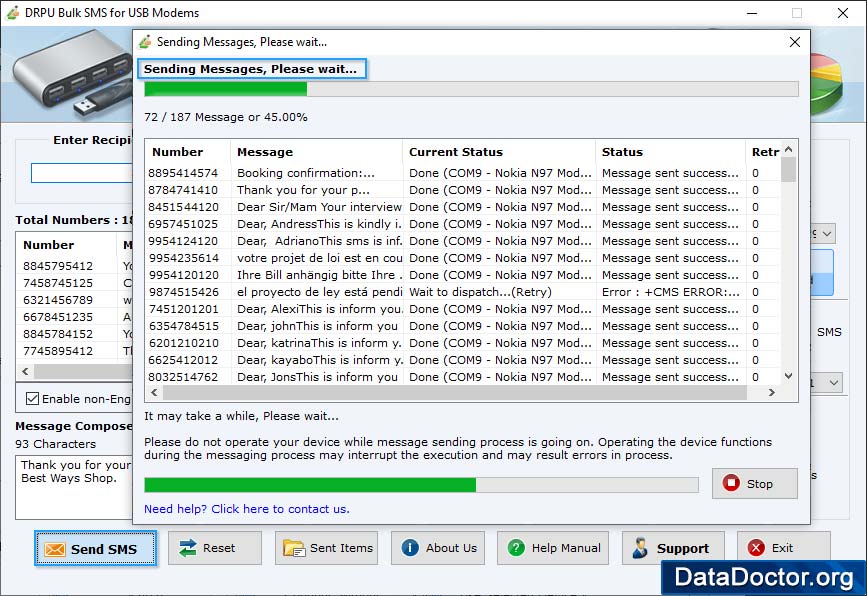The height and width of the screenshot is (596, 867).
Task: Click the Need help contact us link
Action: point(247,509)
